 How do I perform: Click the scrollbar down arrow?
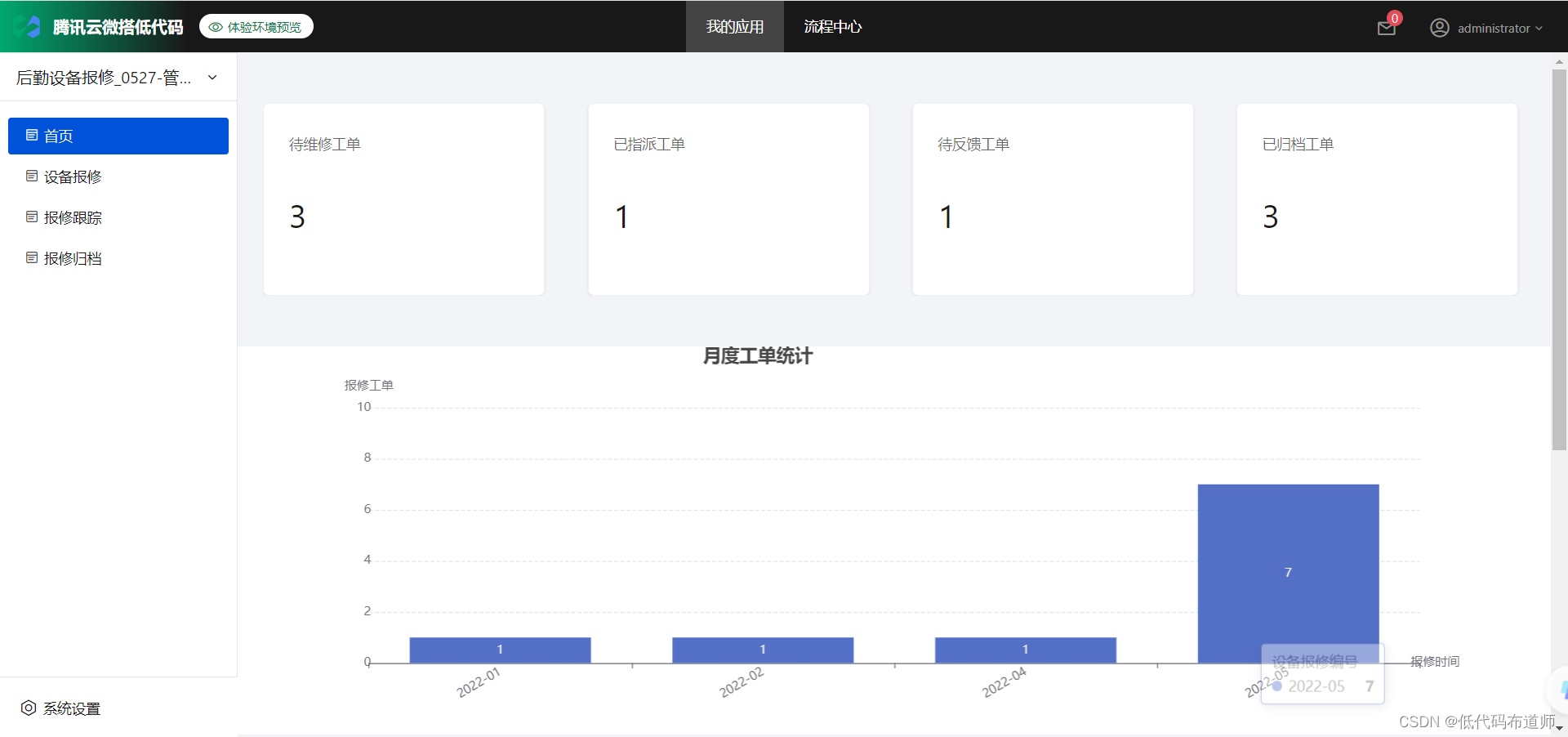point(1559,728)
